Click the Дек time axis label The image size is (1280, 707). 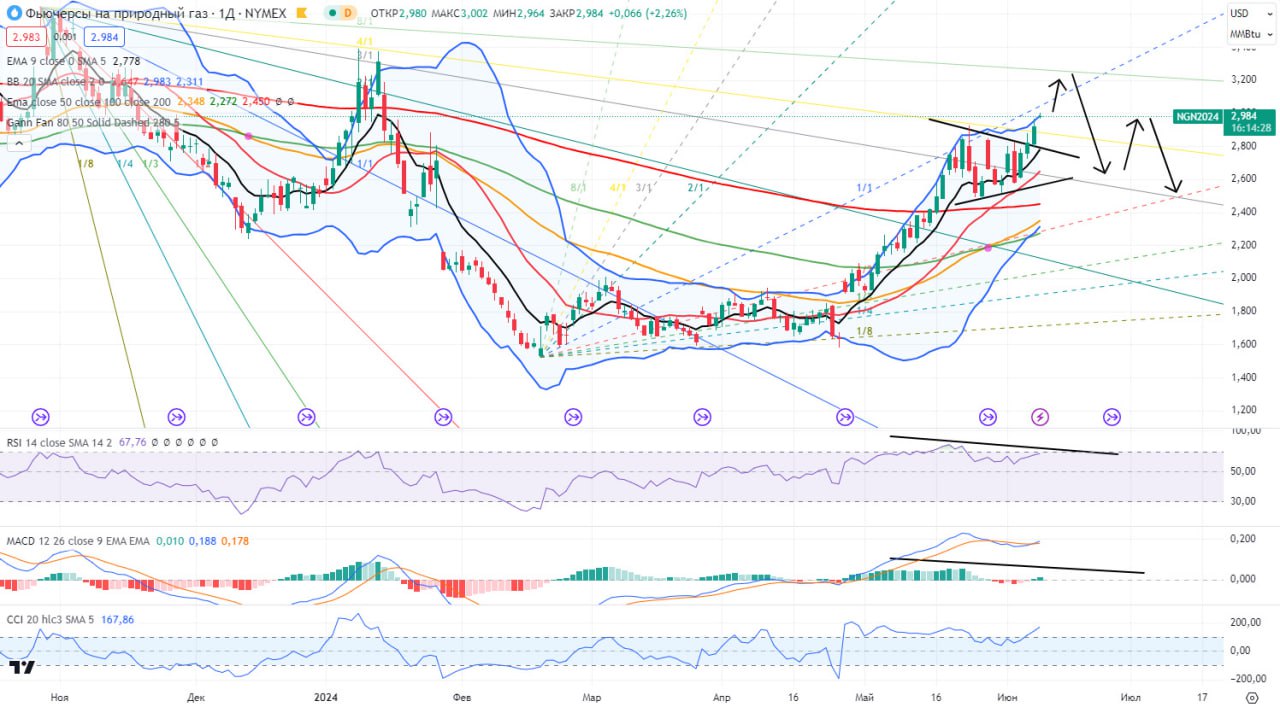(x=196, y=697)
